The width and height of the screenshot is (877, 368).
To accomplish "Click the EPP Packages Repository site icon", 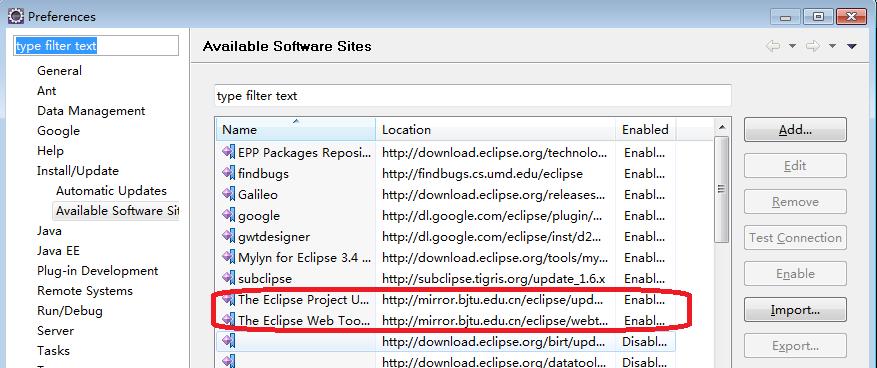I will pyautogui.click(x=228, y=152).
